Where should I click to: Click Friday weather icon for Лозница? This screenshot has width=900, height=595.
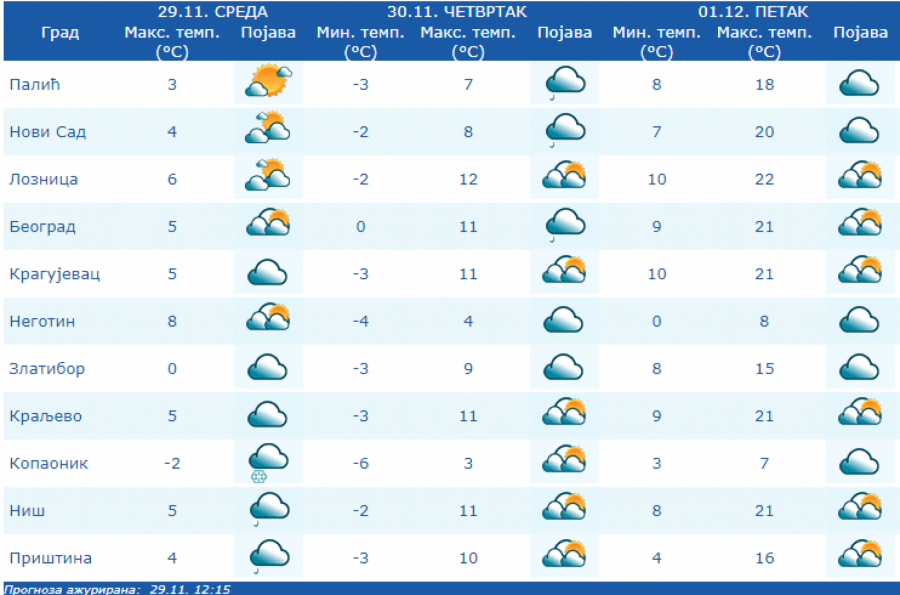(x=859, y=178)
